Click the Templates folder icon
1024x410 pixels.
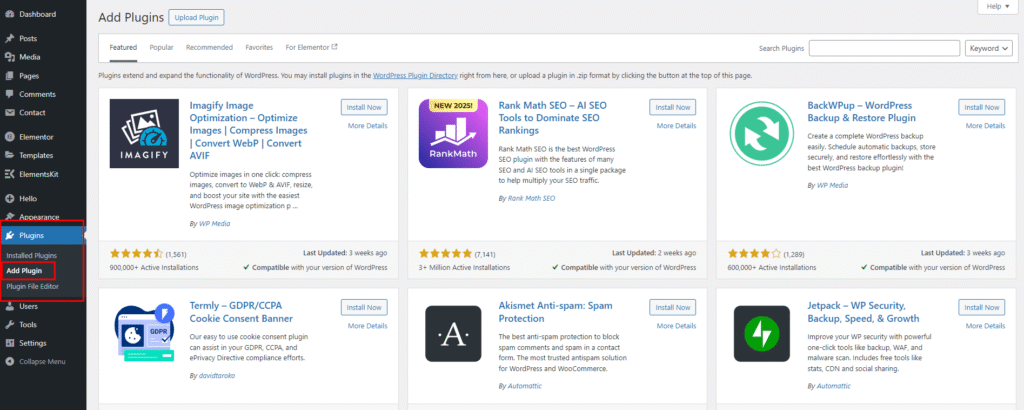tap(9, 155)
